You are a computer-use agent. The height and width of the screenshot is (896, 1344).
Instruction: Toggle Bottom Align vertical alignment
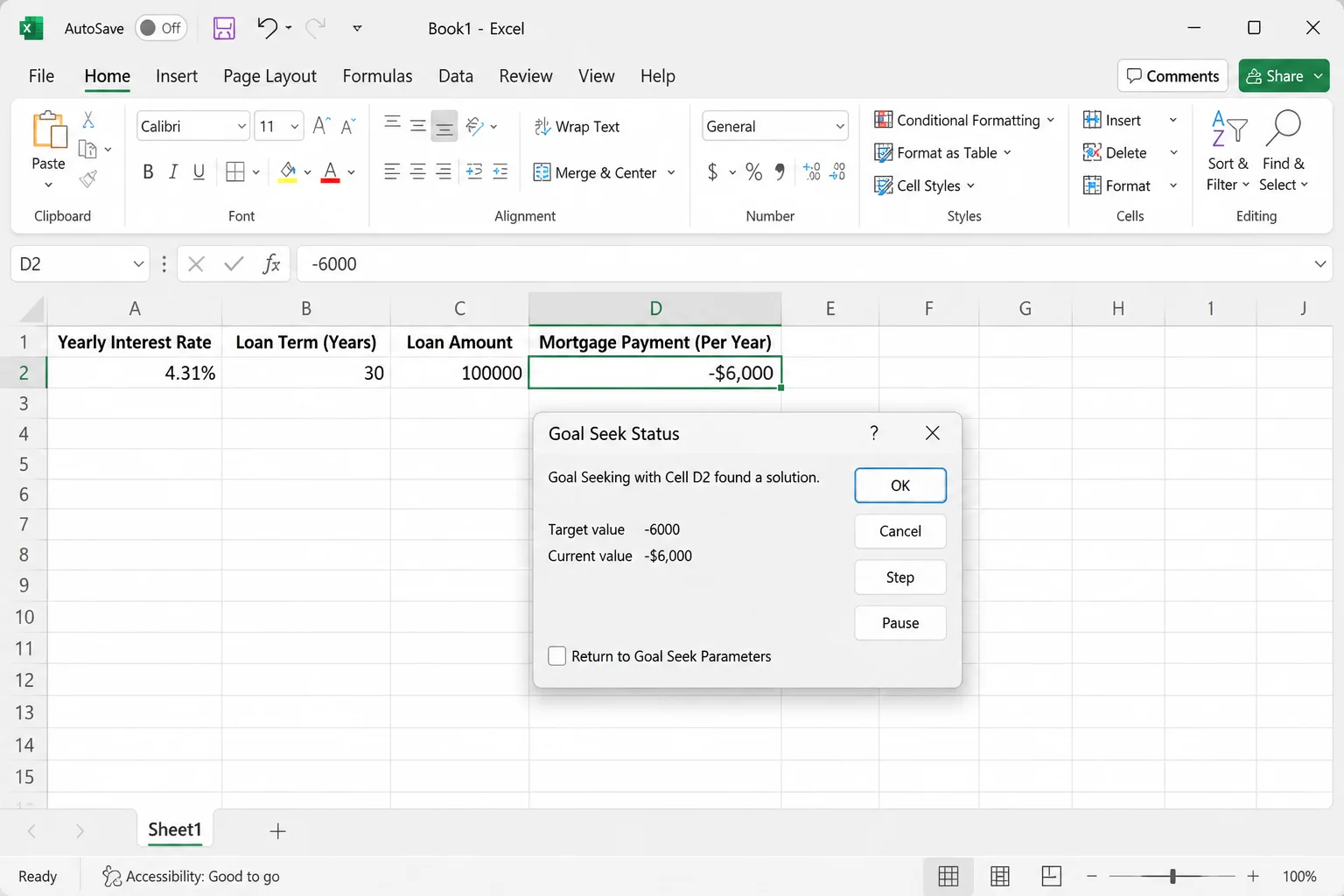point(444,126)
